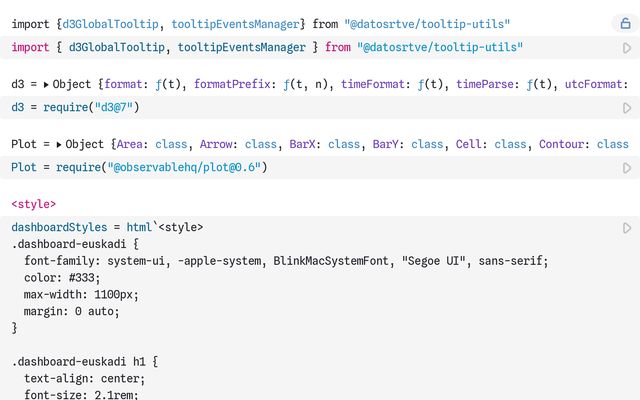Click the lock icon at top right

pyautogui.click(x=626, y=23)
